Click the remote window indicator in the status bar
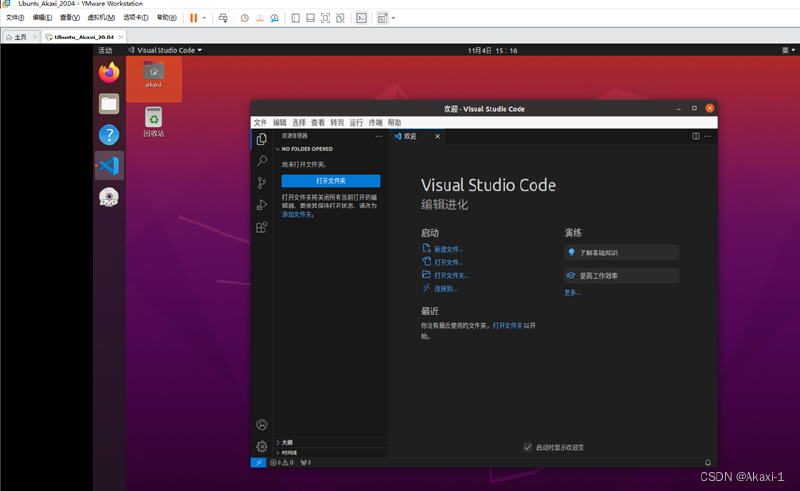Screen dimensions: 800x491 (258, 462)
